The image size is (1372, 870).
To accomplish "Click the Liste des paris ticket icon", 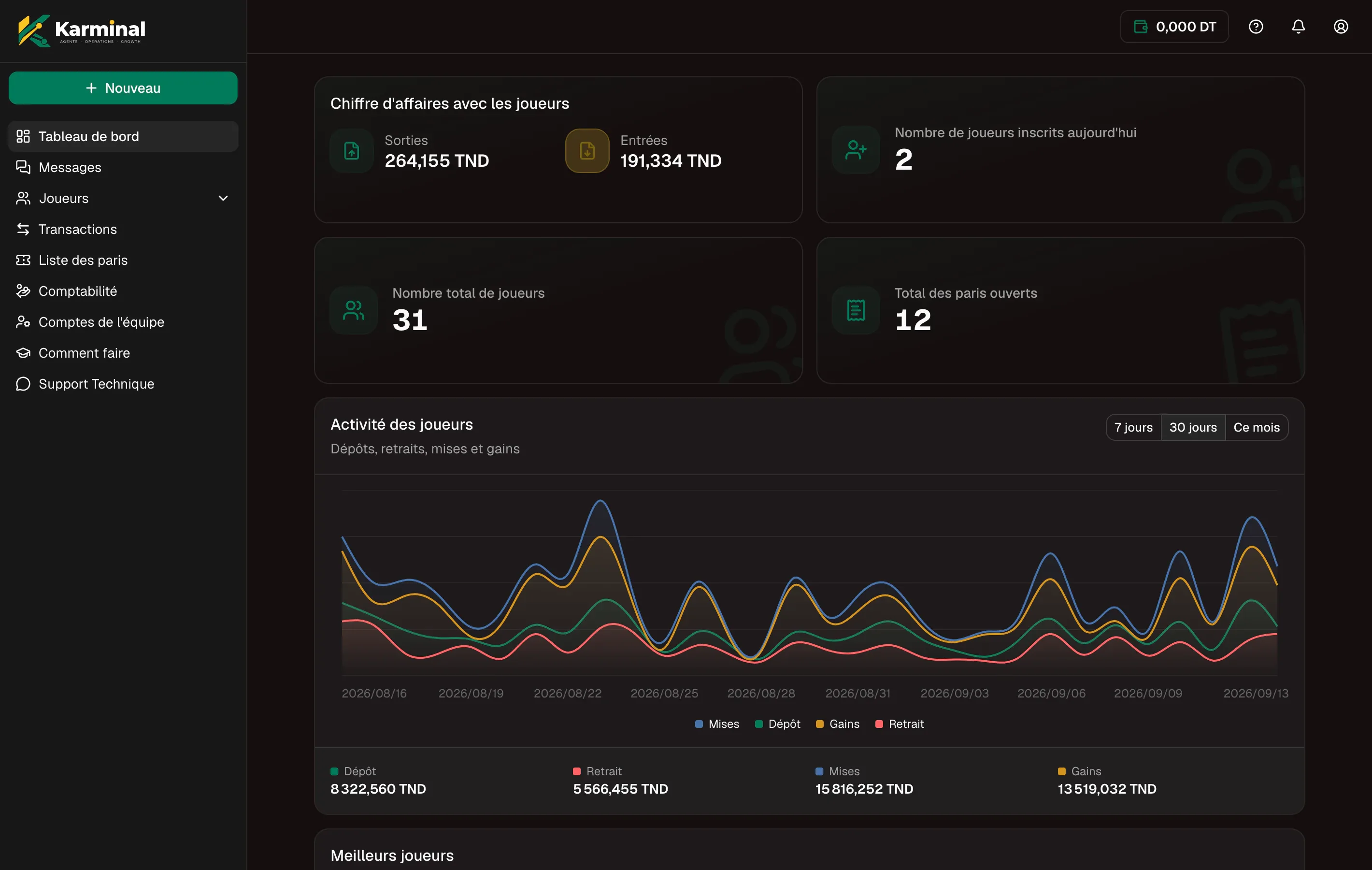I will (23, 260).
